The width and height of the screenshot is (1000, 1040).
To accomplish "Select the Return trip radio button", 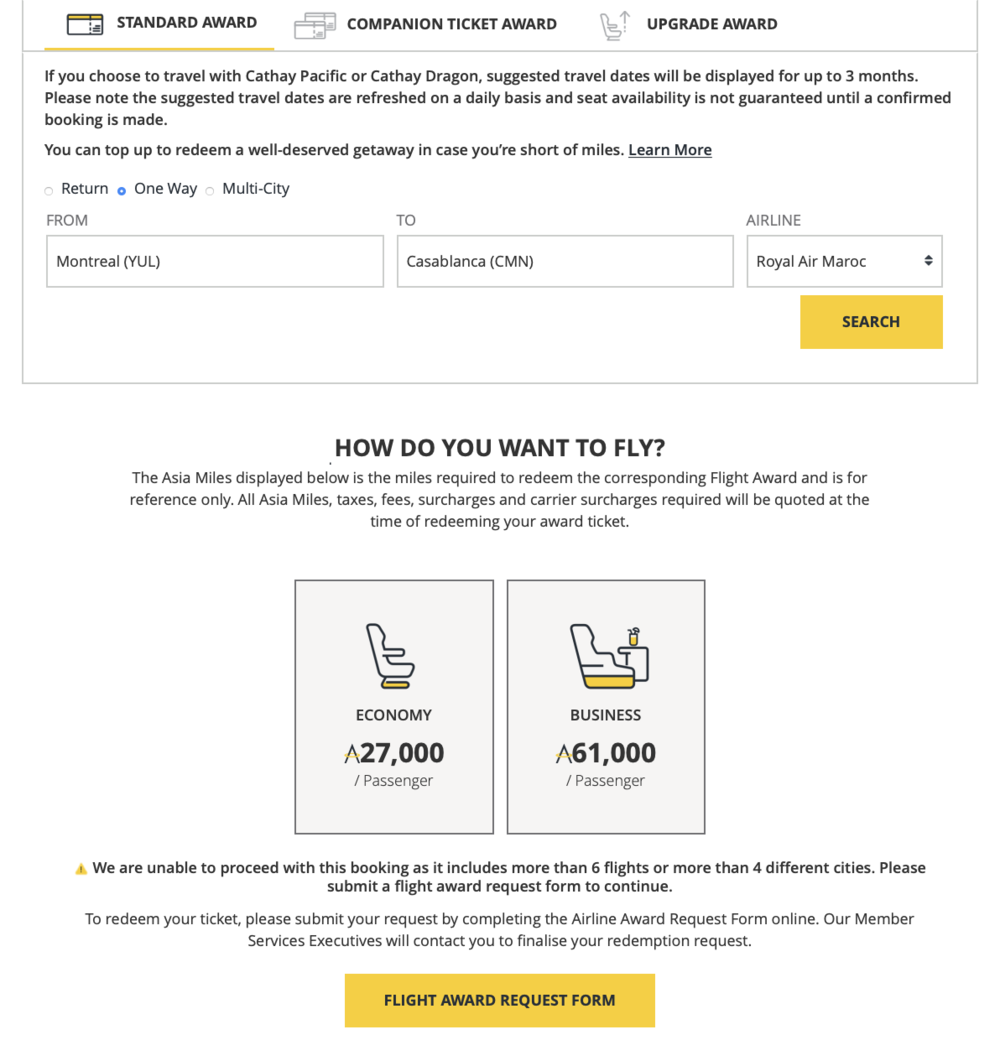I will (x=49, y=190).
